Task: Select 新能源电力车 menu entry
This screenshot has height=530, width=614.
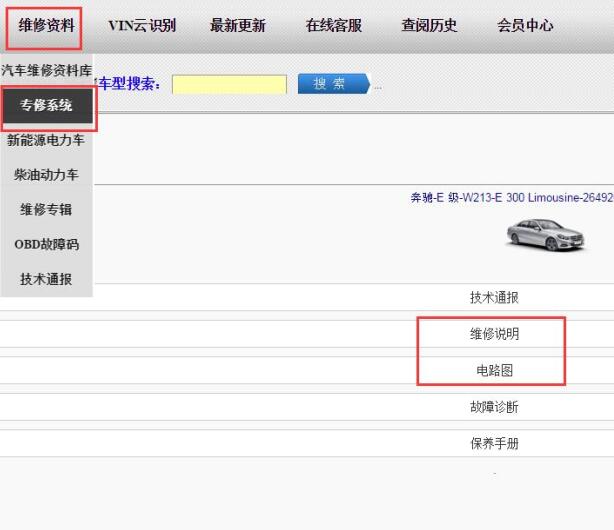Action: point(46,140)
